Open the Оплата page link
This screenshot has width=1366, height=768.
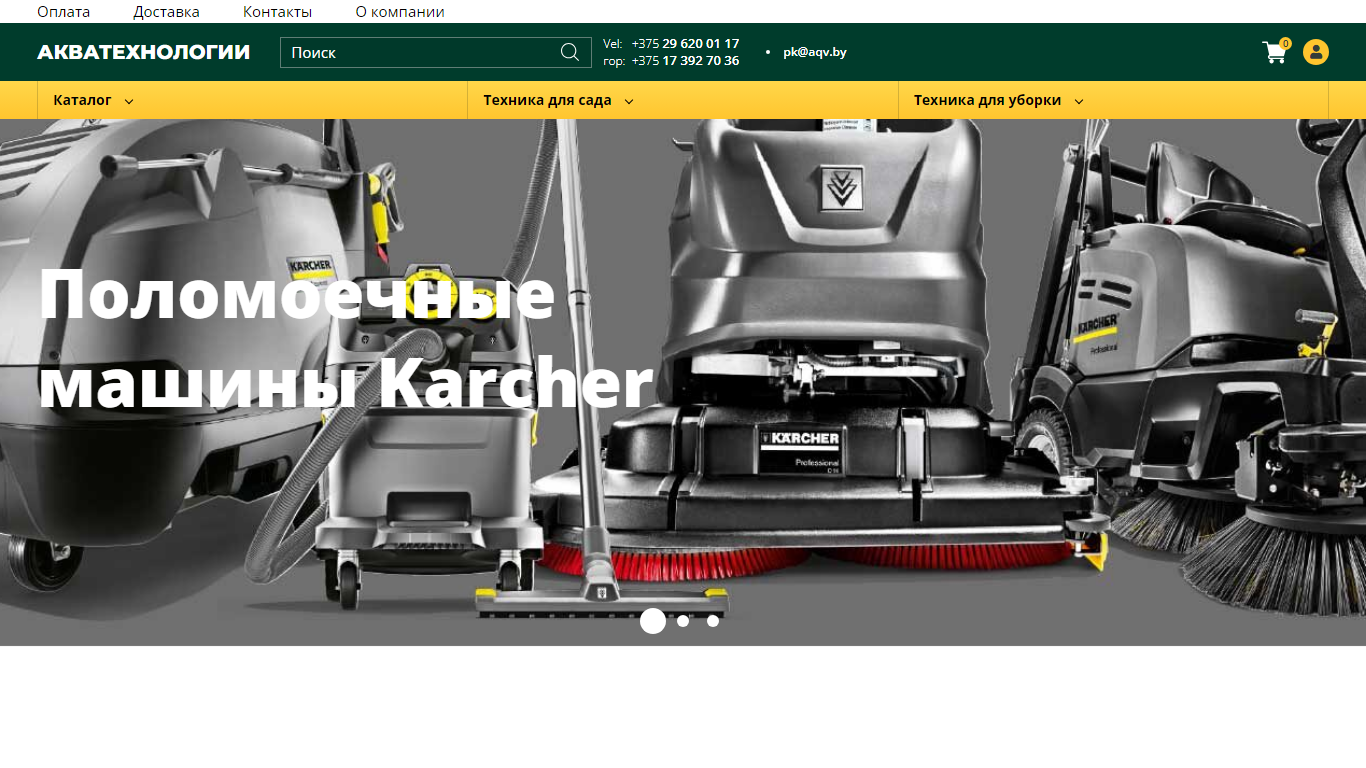pos(64,12)
